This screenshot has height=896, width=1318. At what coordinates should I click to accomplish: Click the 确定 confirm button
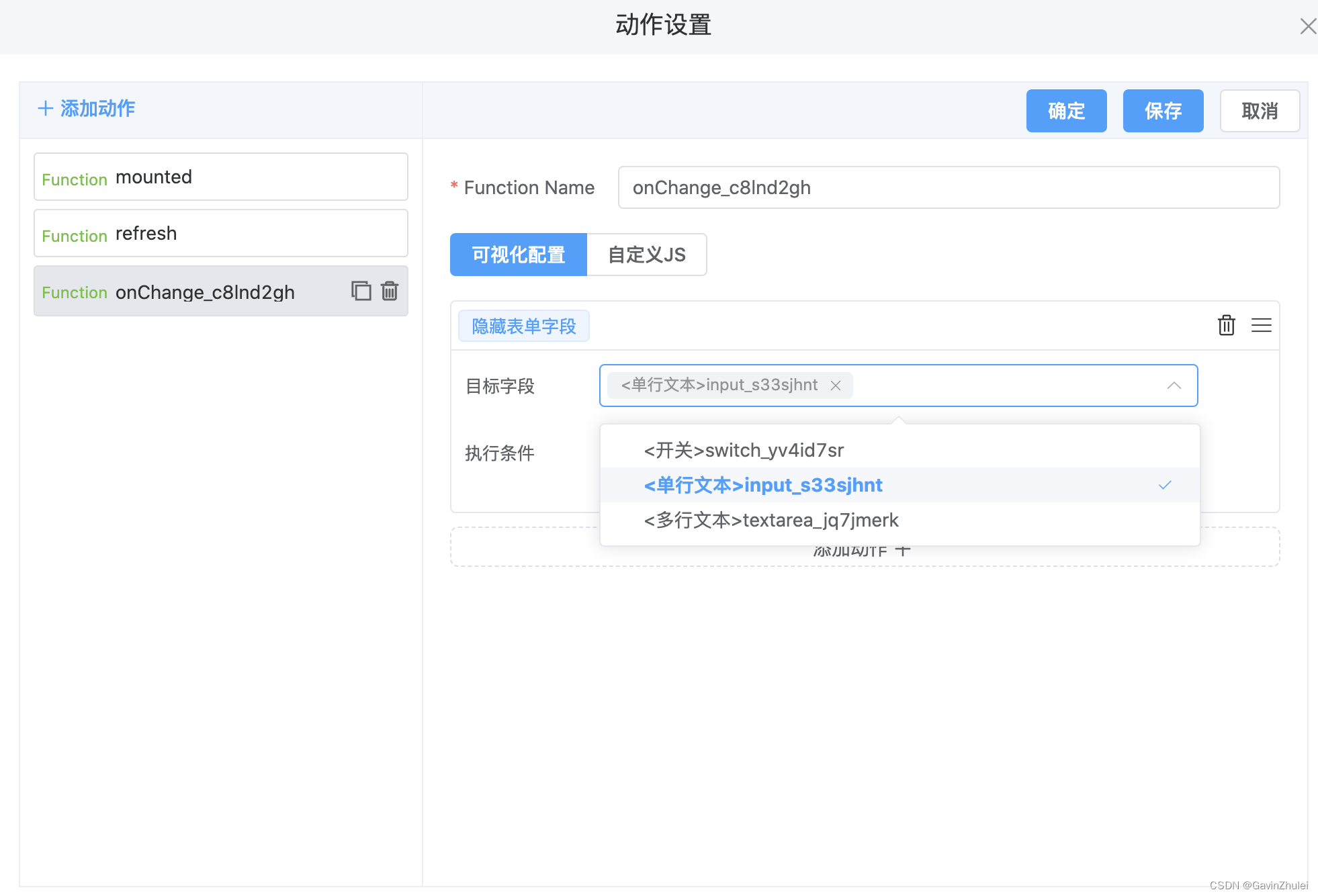(1066, 111)
